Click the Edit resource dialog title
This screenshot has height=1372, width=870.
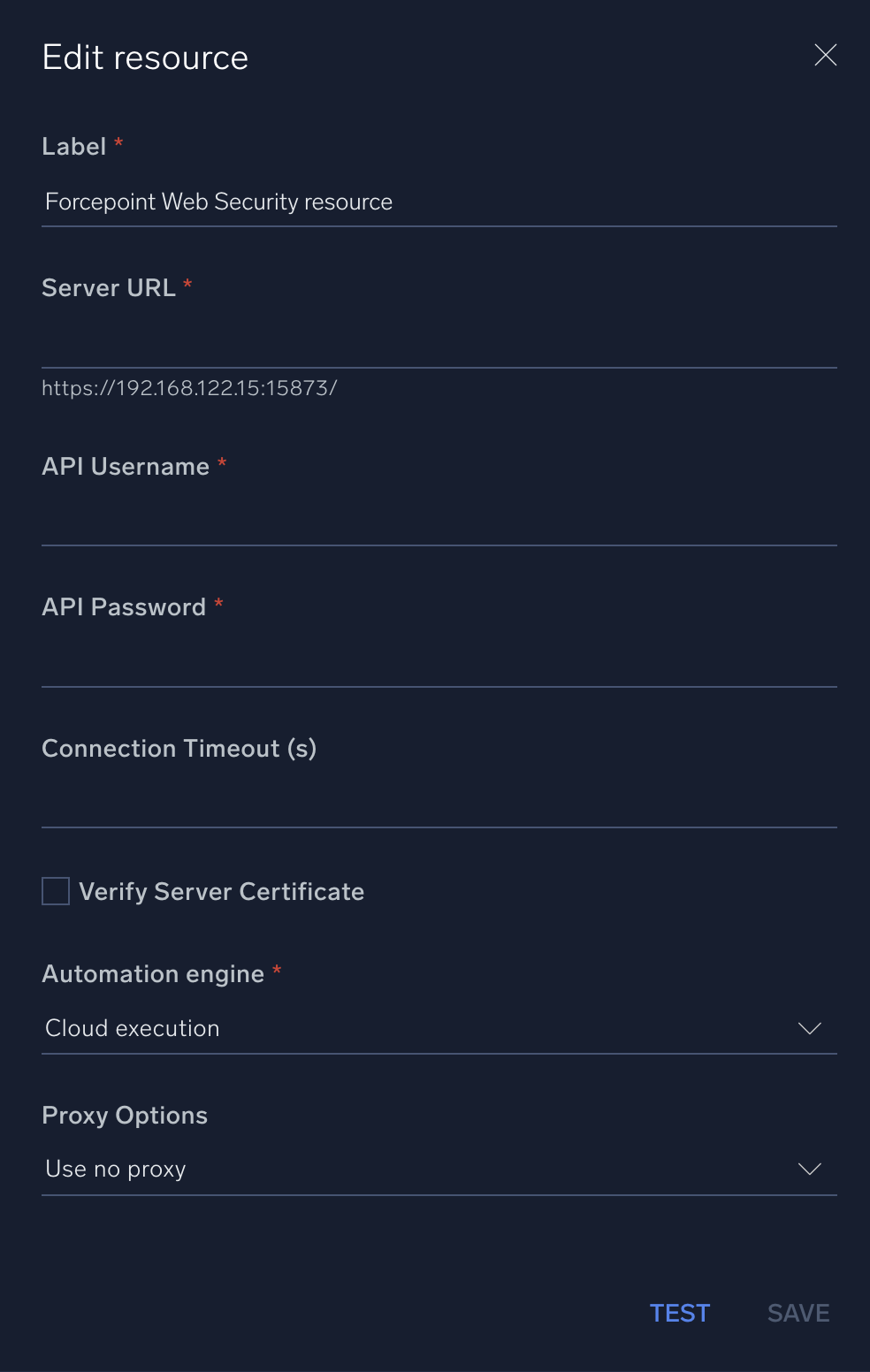[144, 56]
